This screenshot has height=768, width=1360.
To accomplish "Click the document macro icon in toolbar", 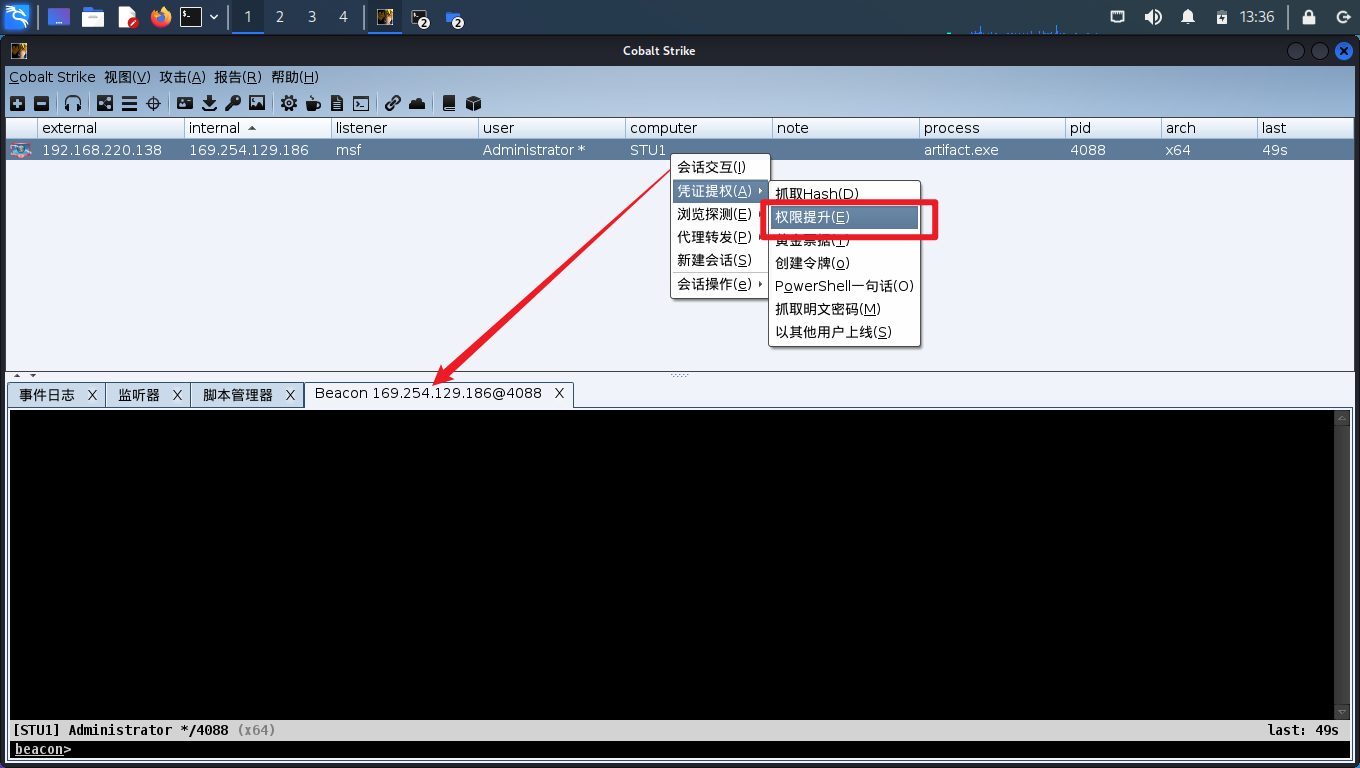I will click(337, 103).
